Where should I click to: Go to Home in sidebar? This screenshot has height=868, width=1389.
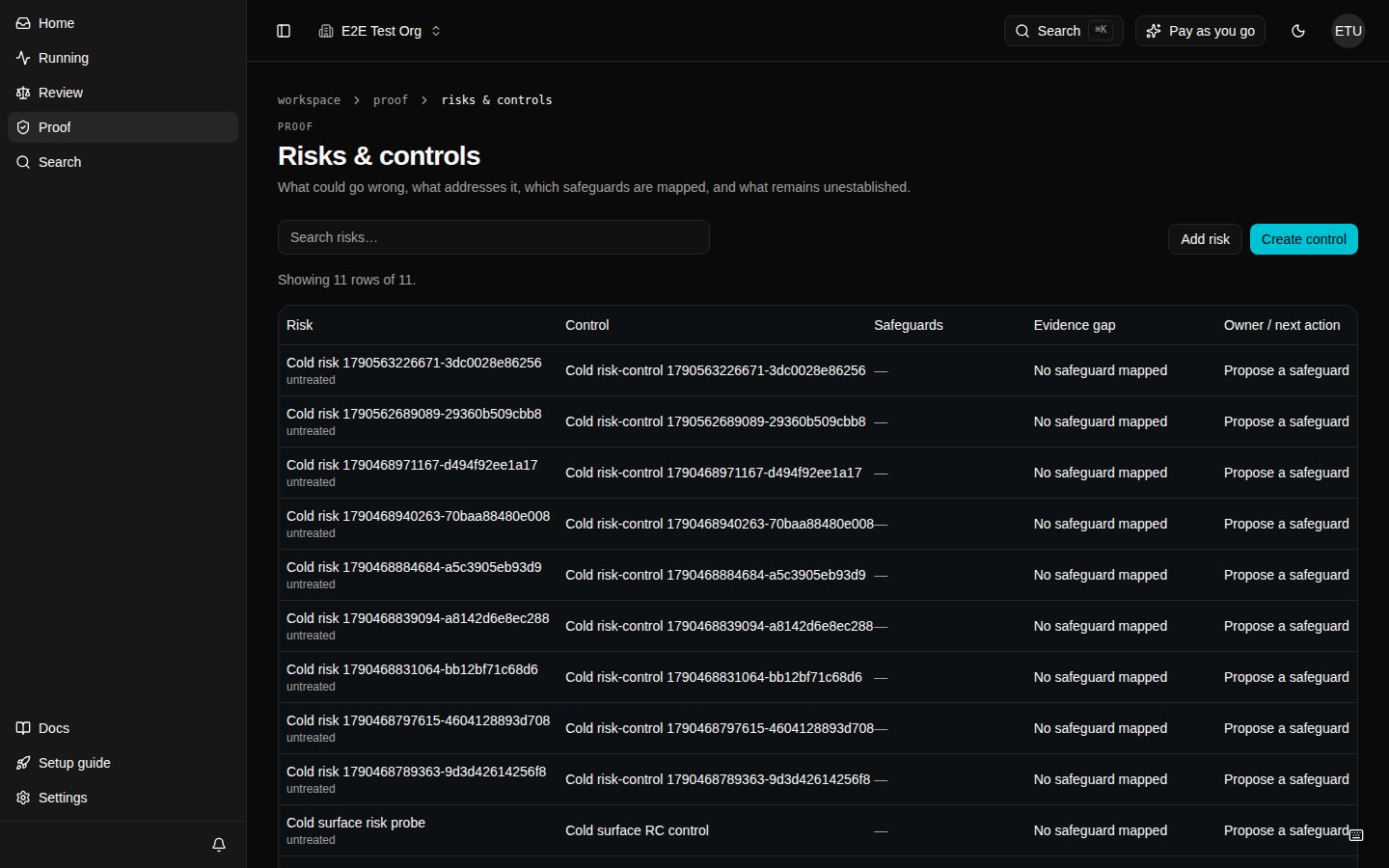click(123, 23)
